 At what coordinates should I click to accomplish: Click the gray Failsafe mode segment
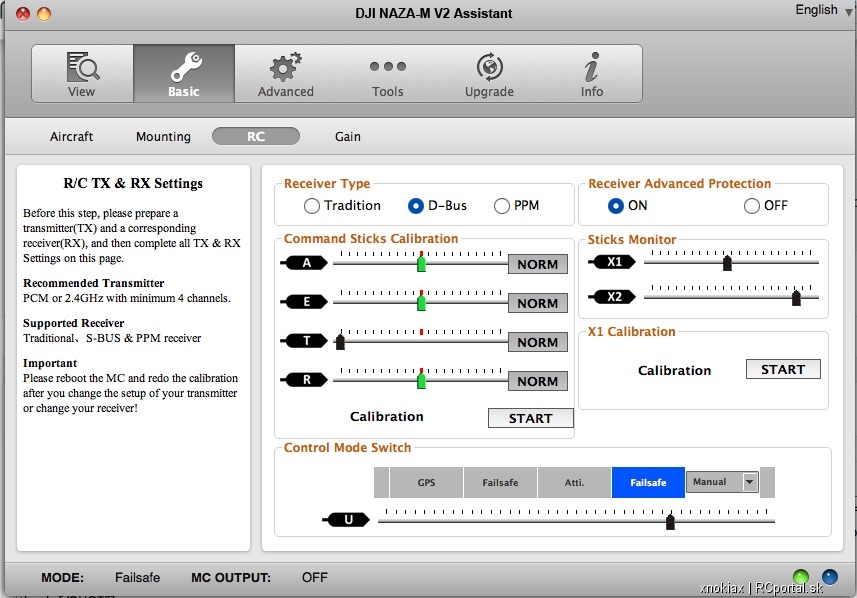pos(500,483)
